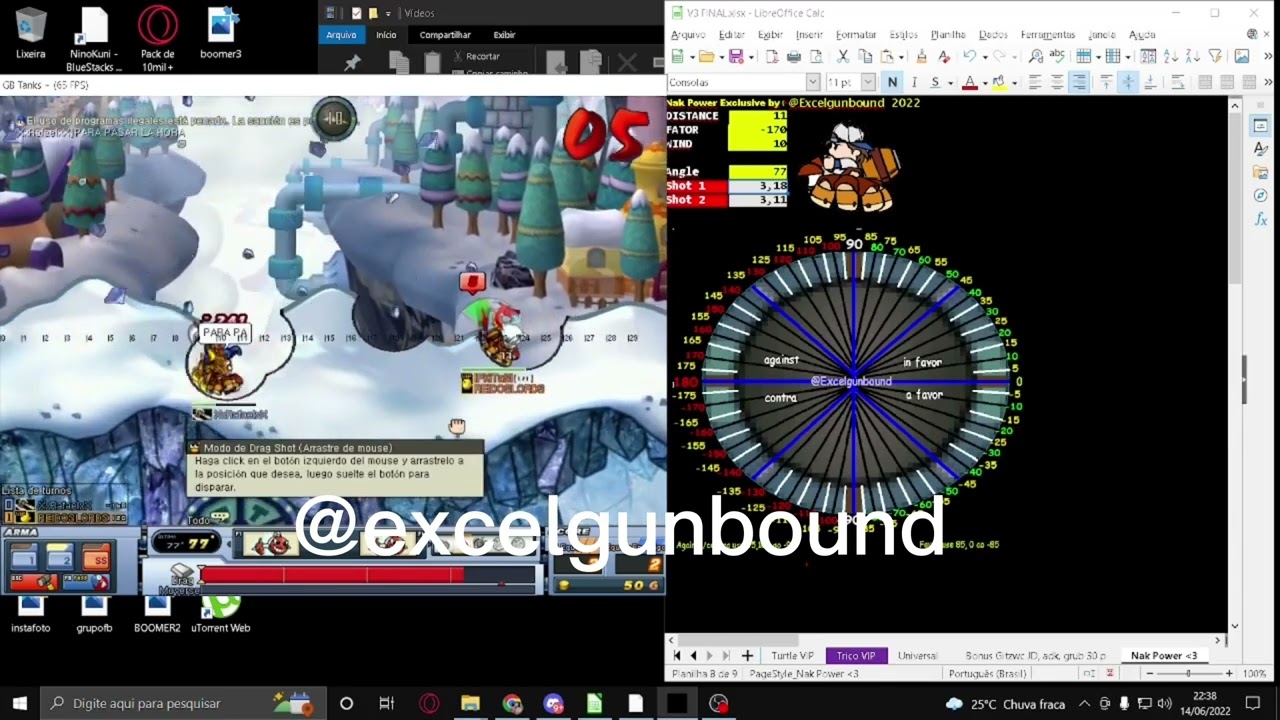Viewport: 1280px width, 720px height.
Task: Expand the Save button dropdown arrow
Action: pyautogui.click(x=751, y=57)
